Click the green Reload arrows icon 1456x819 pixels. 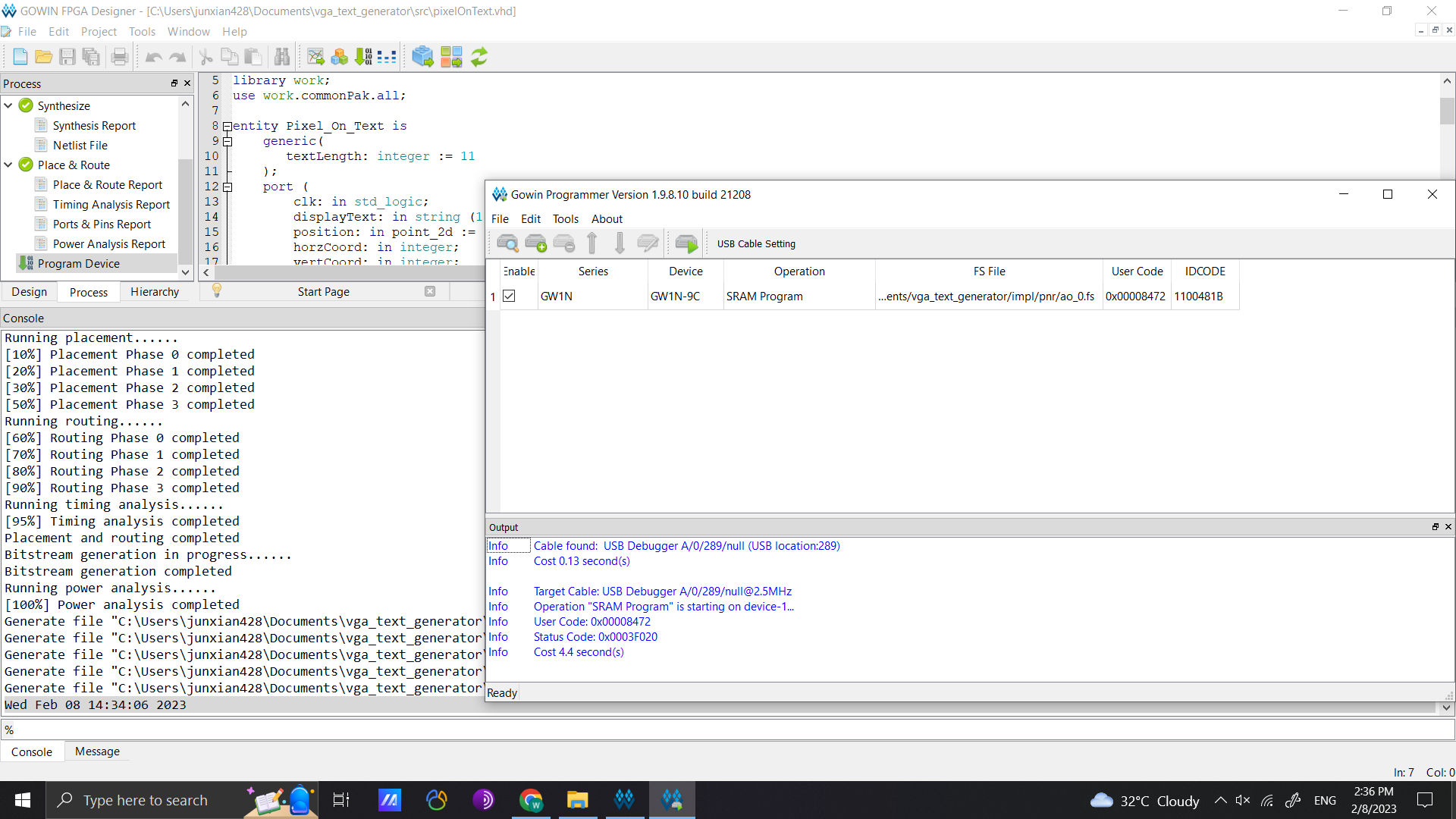point(479,57)
